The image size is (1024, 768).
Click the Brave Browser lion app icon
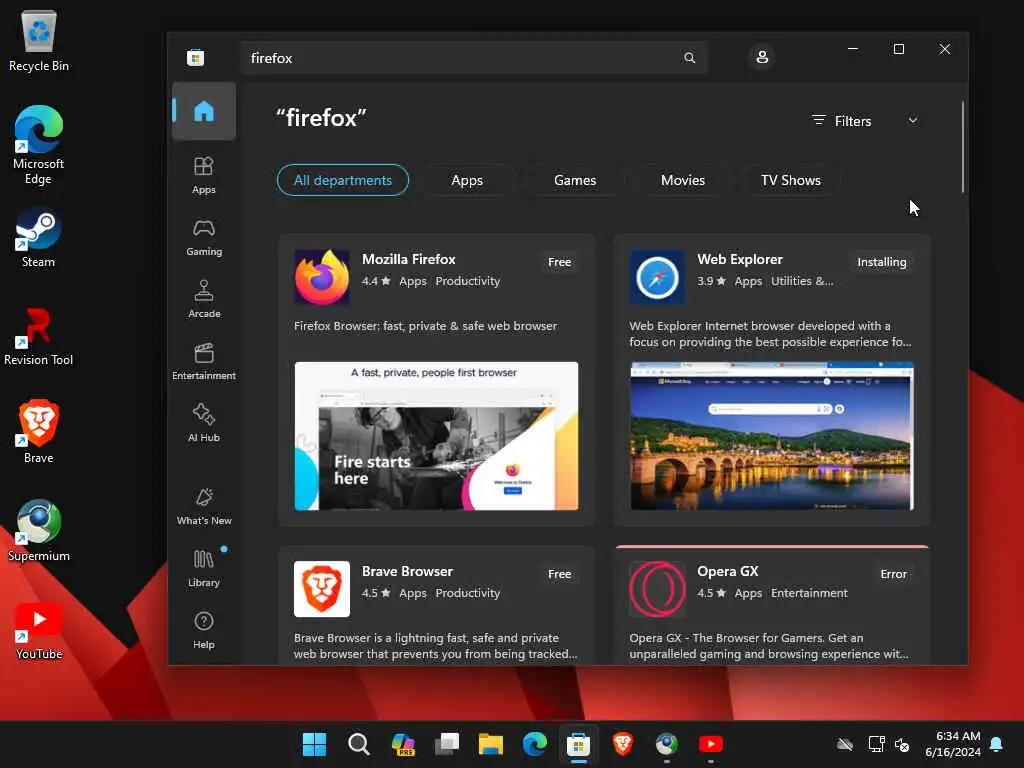pos(321,589)
